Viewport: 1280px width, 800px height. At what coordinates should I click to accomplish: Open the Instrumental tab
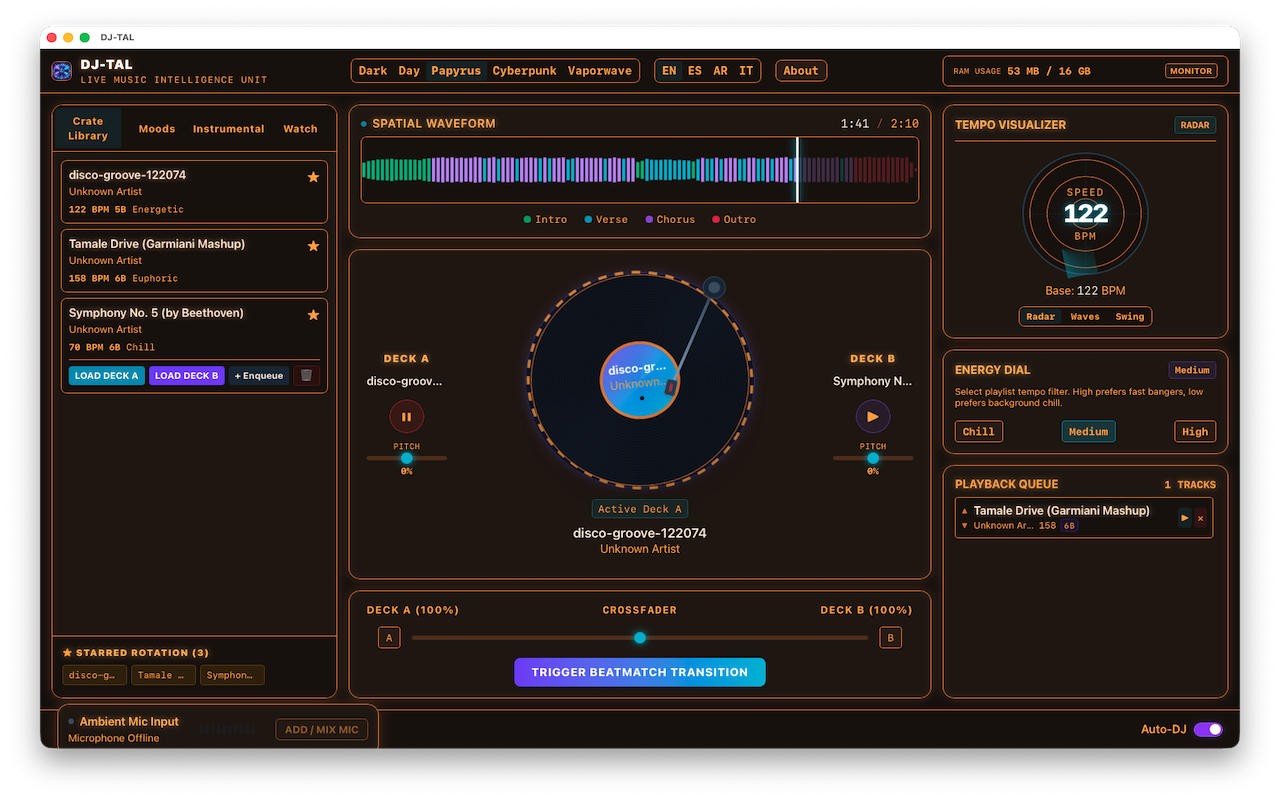229,129
